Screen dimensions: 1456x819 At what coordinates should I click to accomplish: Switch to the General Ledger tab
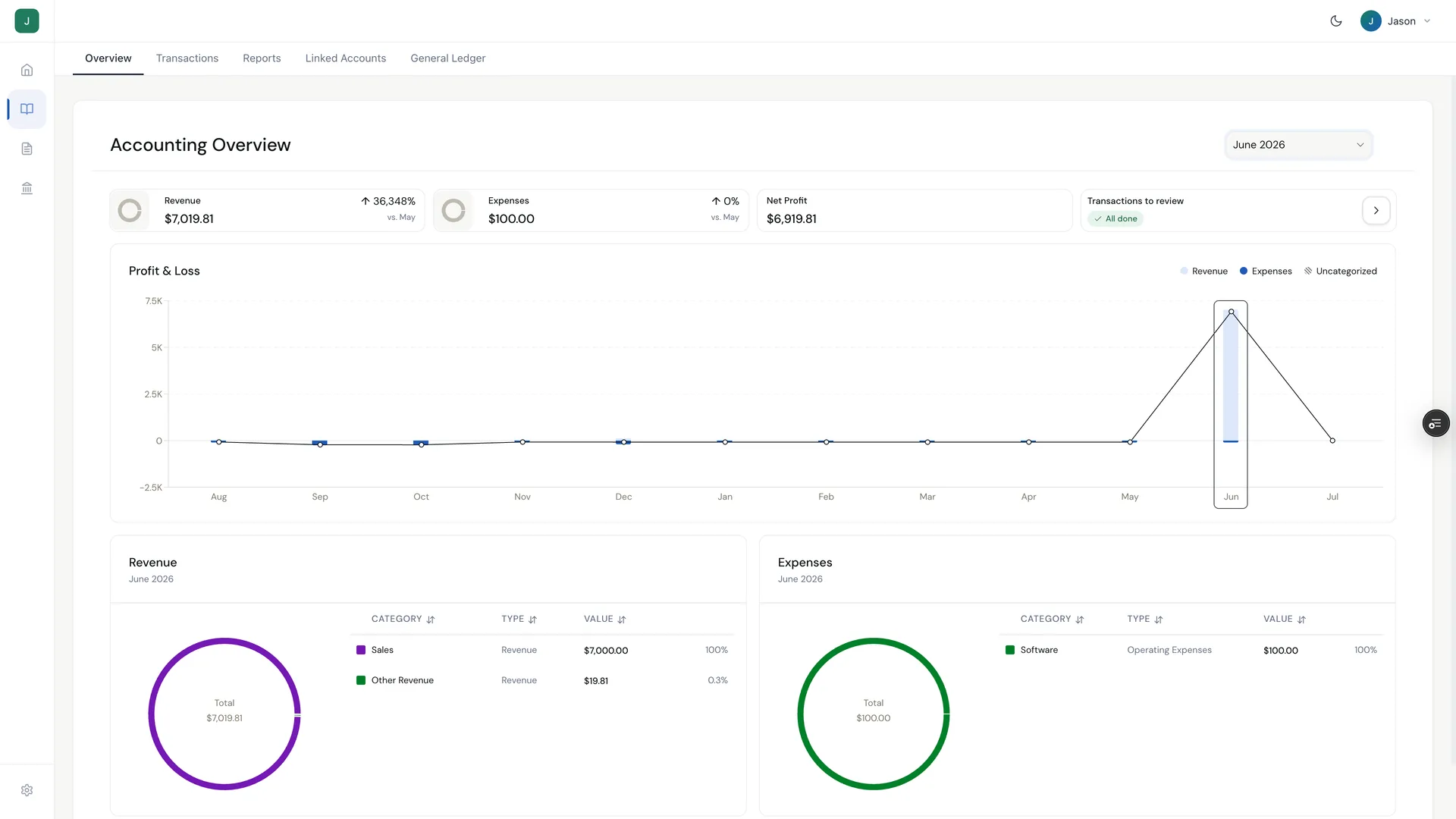(448, 58)
